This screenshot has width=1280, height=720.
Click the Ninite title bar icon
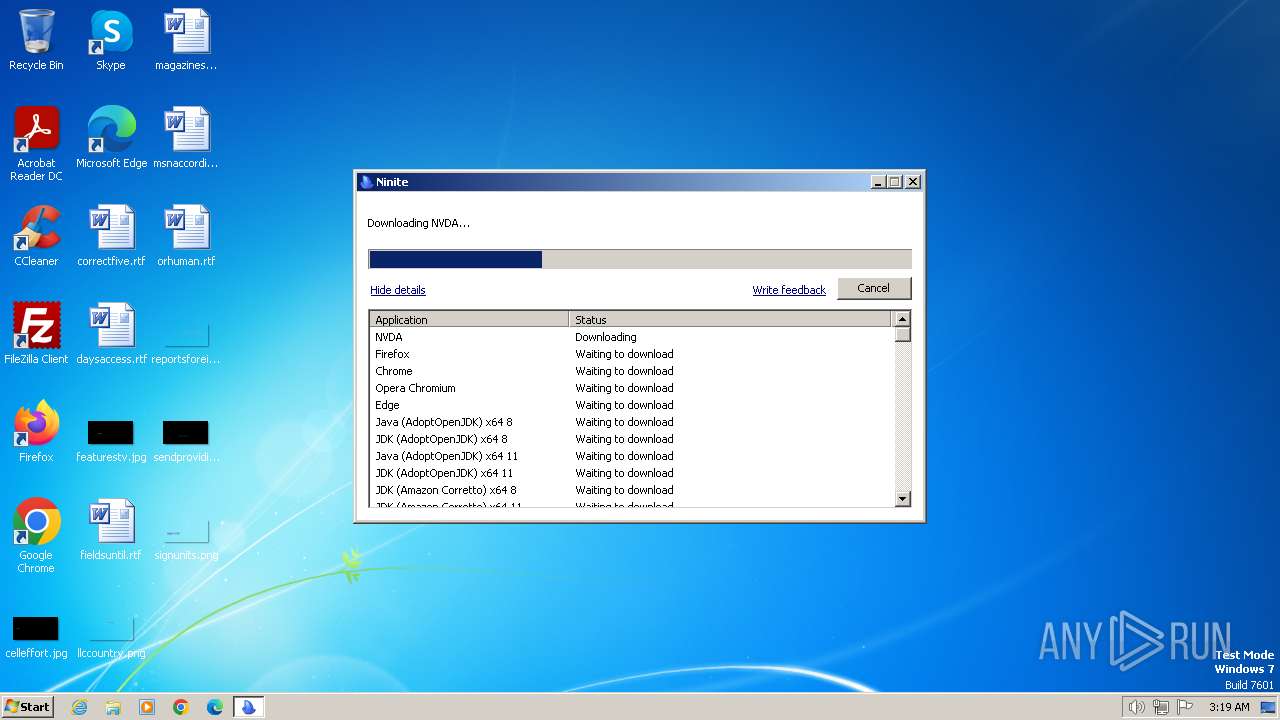click(x=366, y=182)
